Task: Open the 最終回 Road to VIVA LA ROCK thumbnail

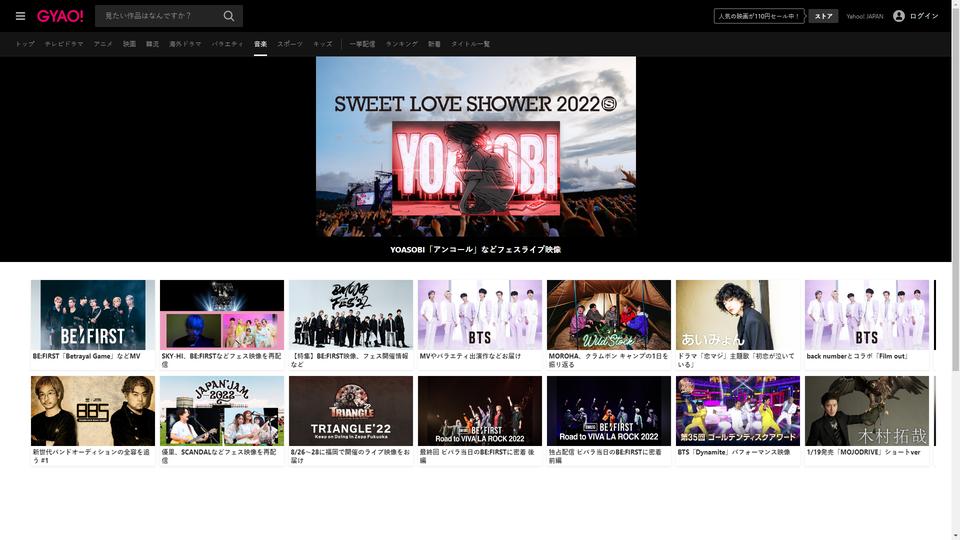Action: click(x=480, y=411)
